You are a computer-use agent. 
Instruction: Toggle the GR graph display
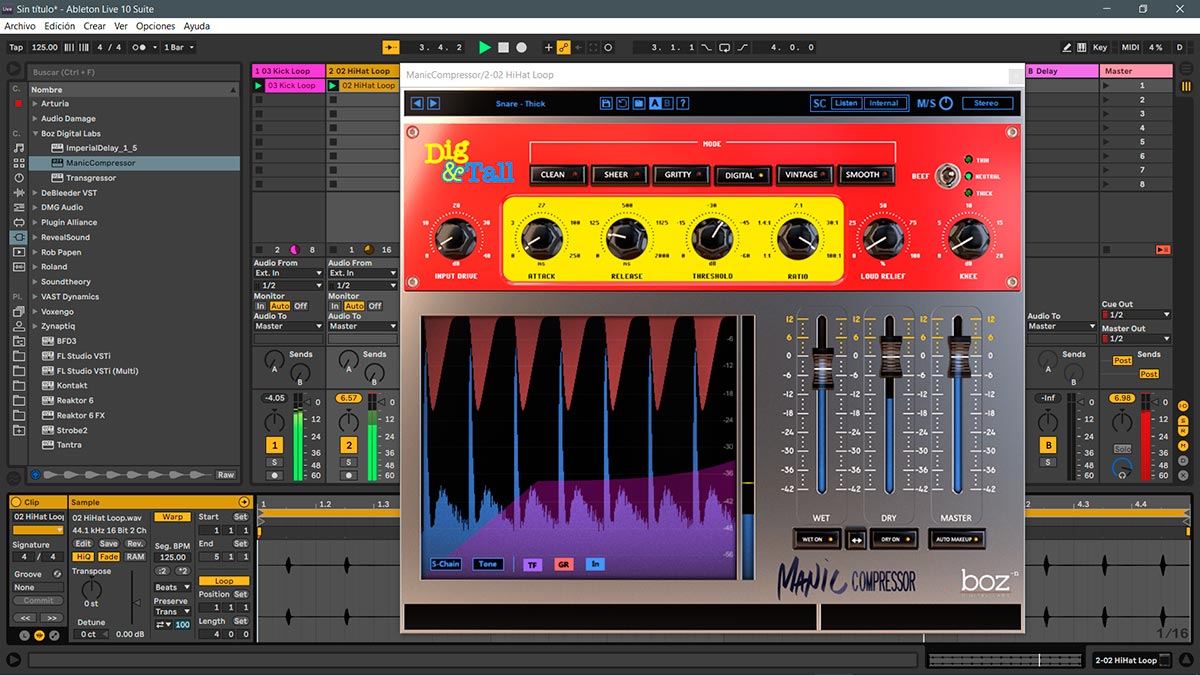click(563, 564)
